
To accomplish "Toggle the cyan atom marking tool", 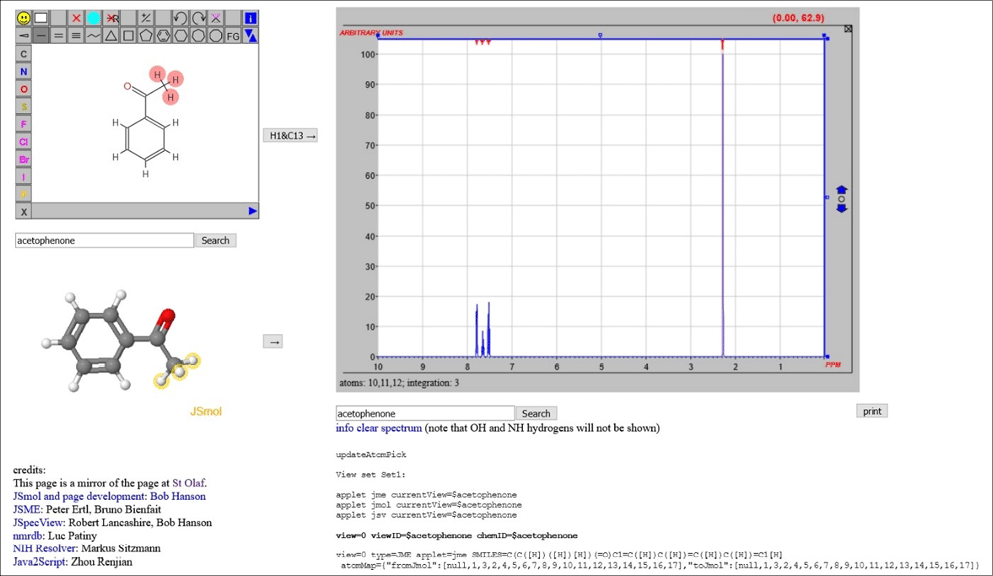I will [x=93, y=18].
